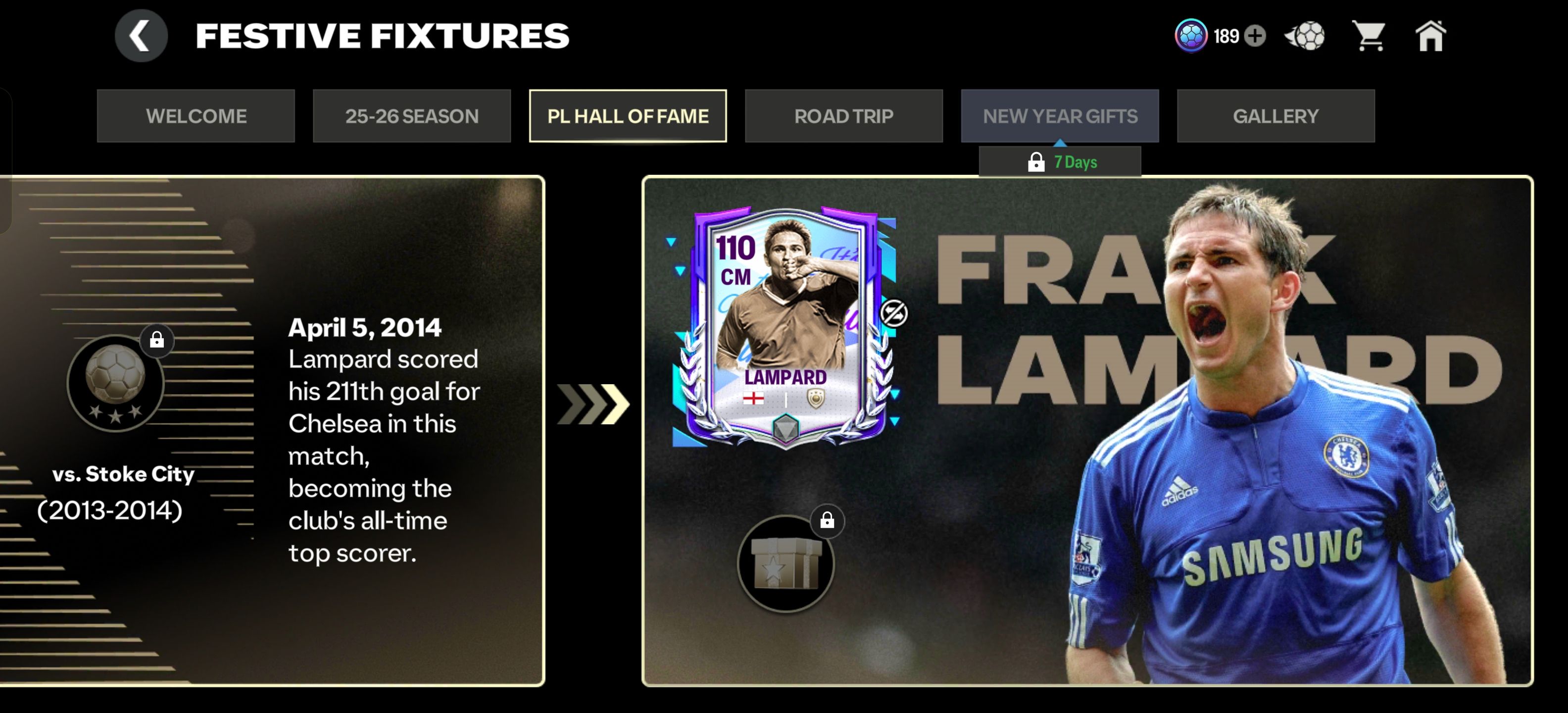Open the Road Trip tab
Screen dimensions: 1568x713
(x=844, y=116)
